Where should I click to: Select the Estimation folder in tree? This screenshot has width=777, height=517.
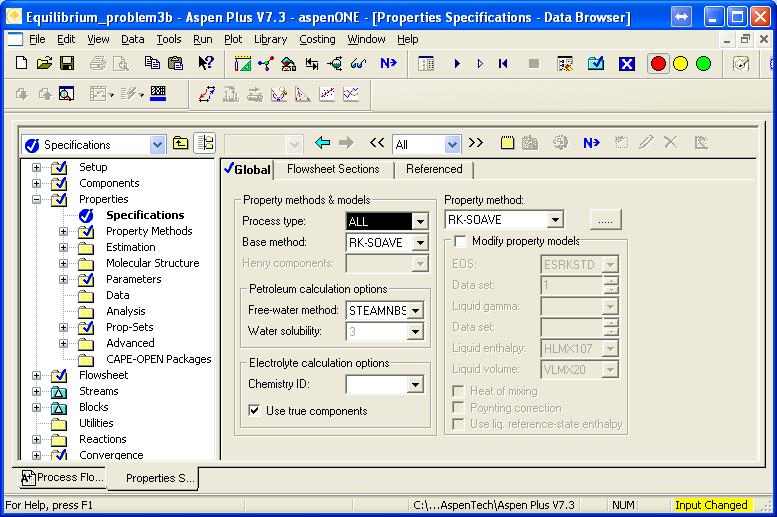(x=130, y=247)
